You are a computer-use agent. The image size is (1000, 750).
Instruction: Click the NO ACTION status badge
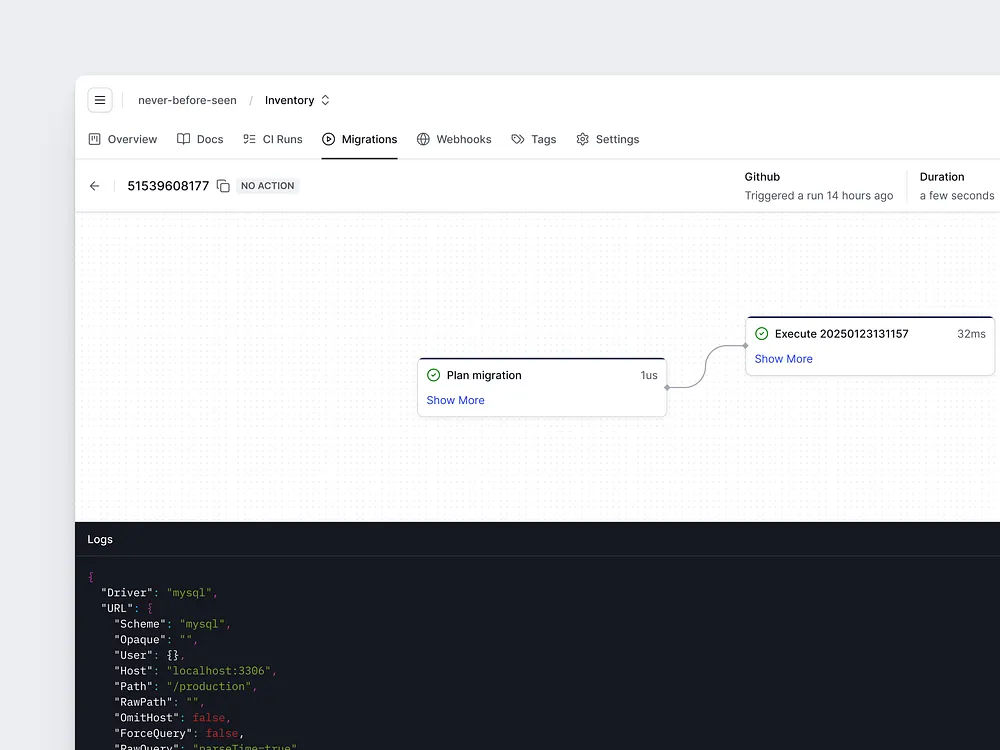click(x=266, y=185)
